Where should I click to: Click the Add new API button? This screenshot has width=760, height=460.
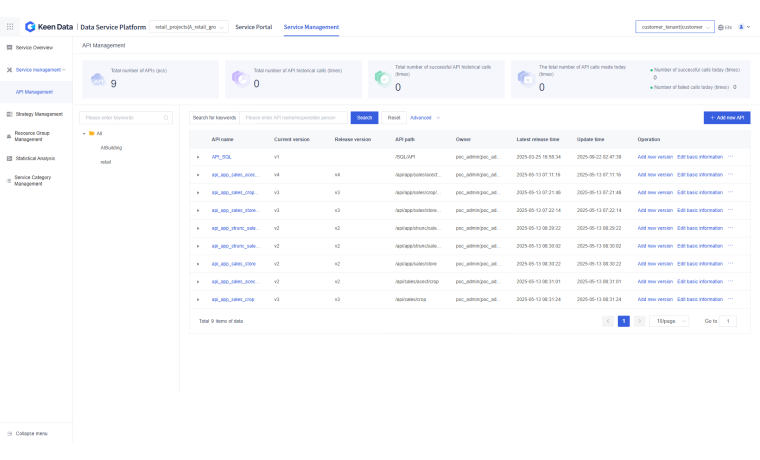point(727,117)
